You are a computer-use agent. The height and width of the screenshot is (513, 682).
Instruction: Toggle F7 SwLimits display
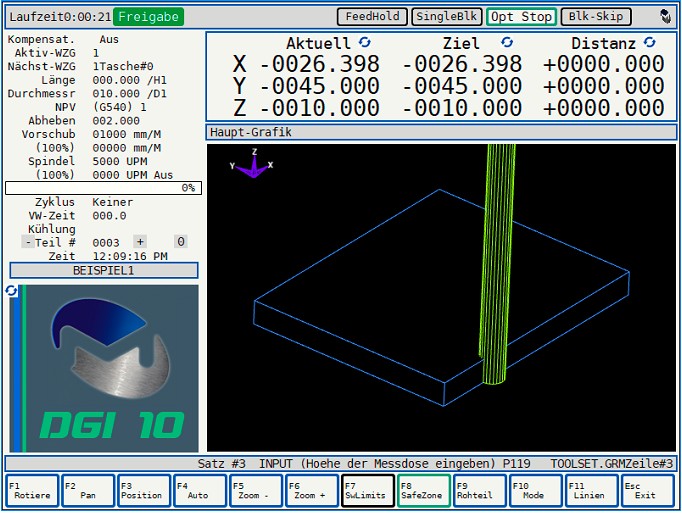[x=368, y=491]
